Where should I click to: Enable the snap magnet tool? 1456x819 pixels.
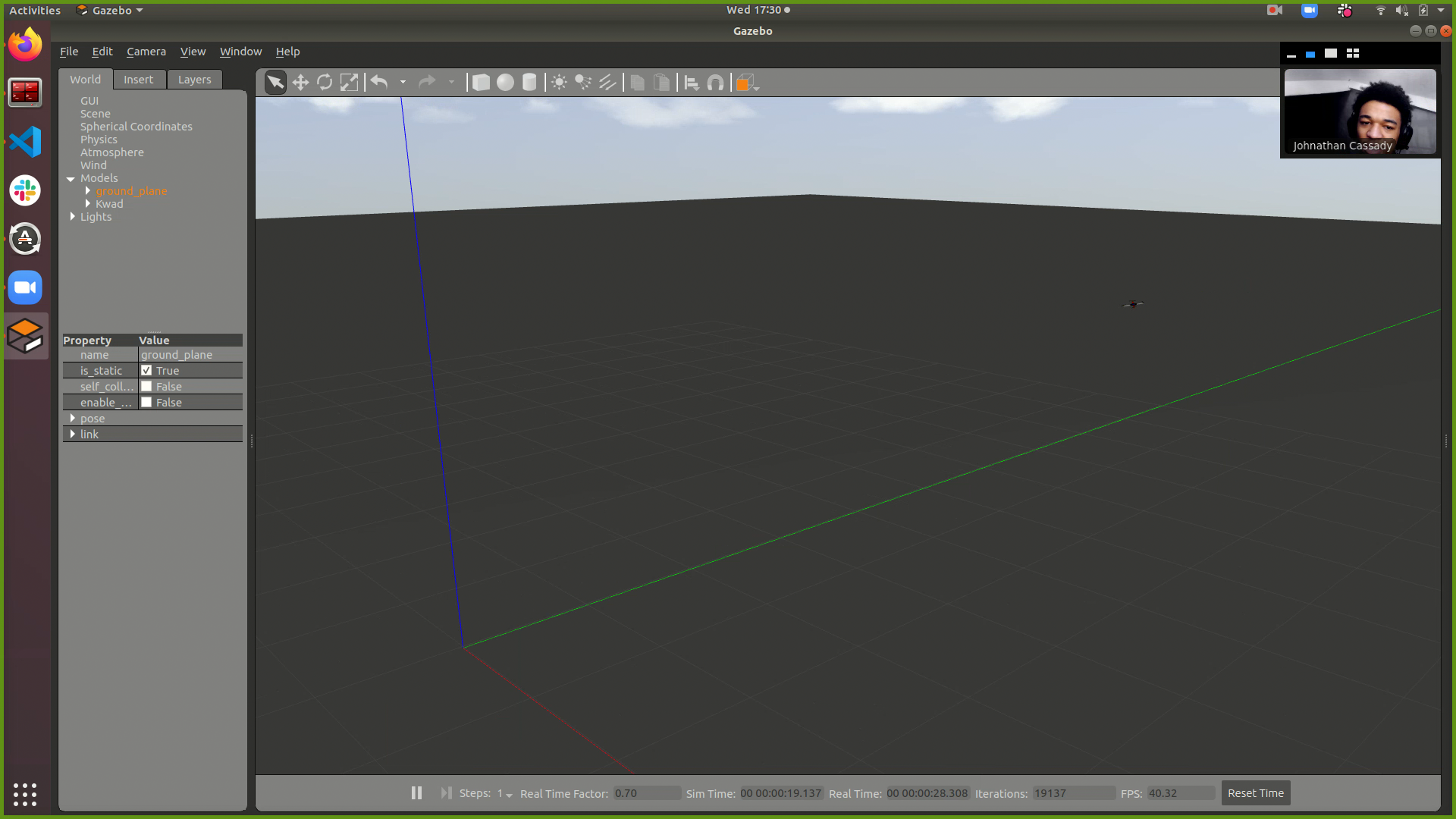coord(715,83)
